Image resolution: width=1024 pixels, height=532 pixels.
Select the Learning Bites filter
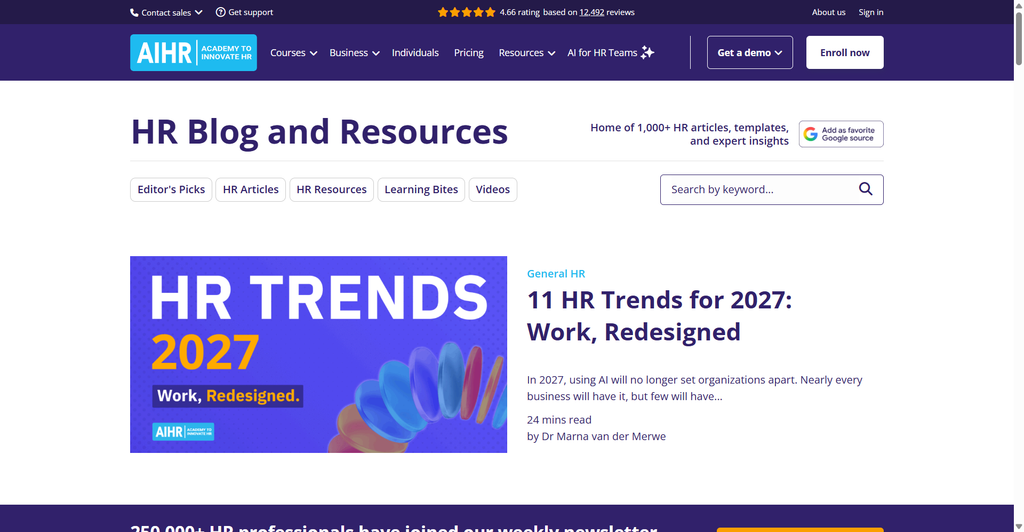coord(421,189)
